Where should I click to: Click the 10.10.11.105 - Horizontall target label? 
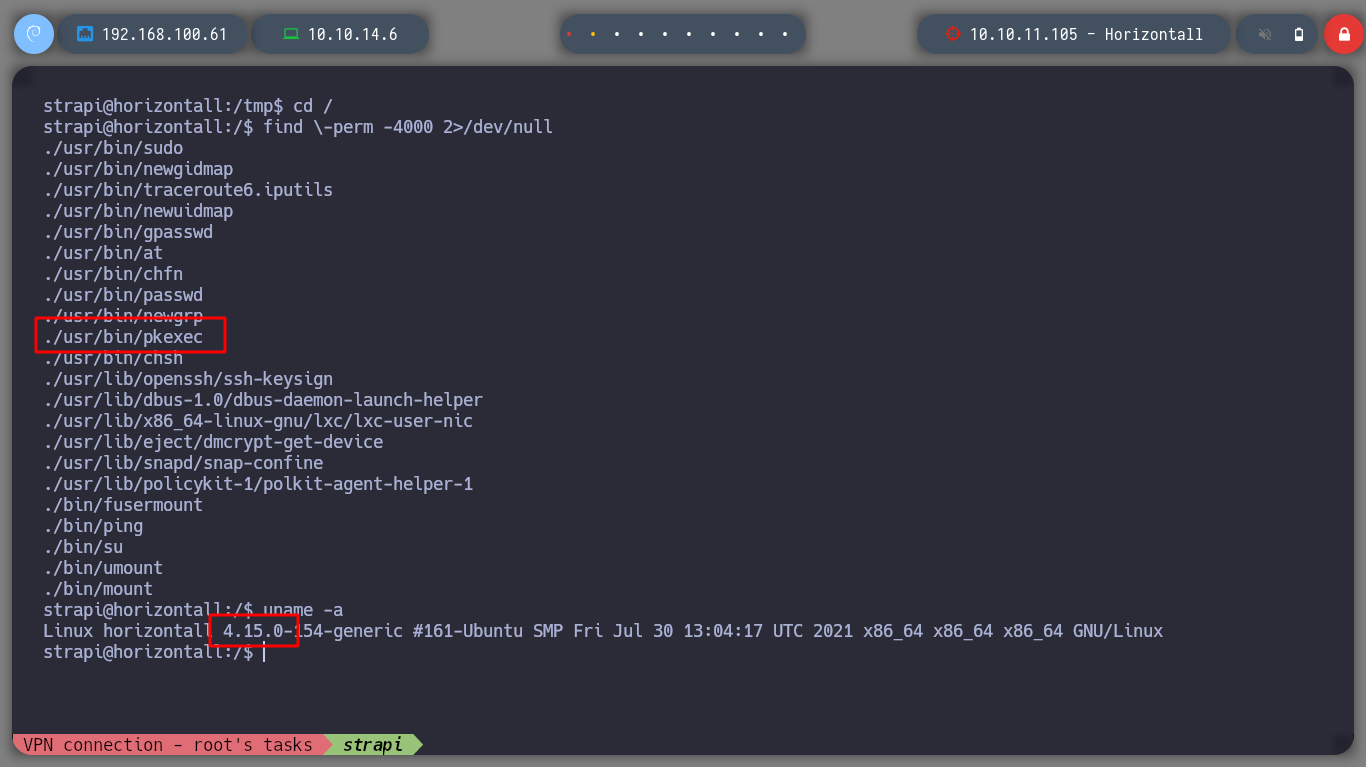tap(1086, 34)
